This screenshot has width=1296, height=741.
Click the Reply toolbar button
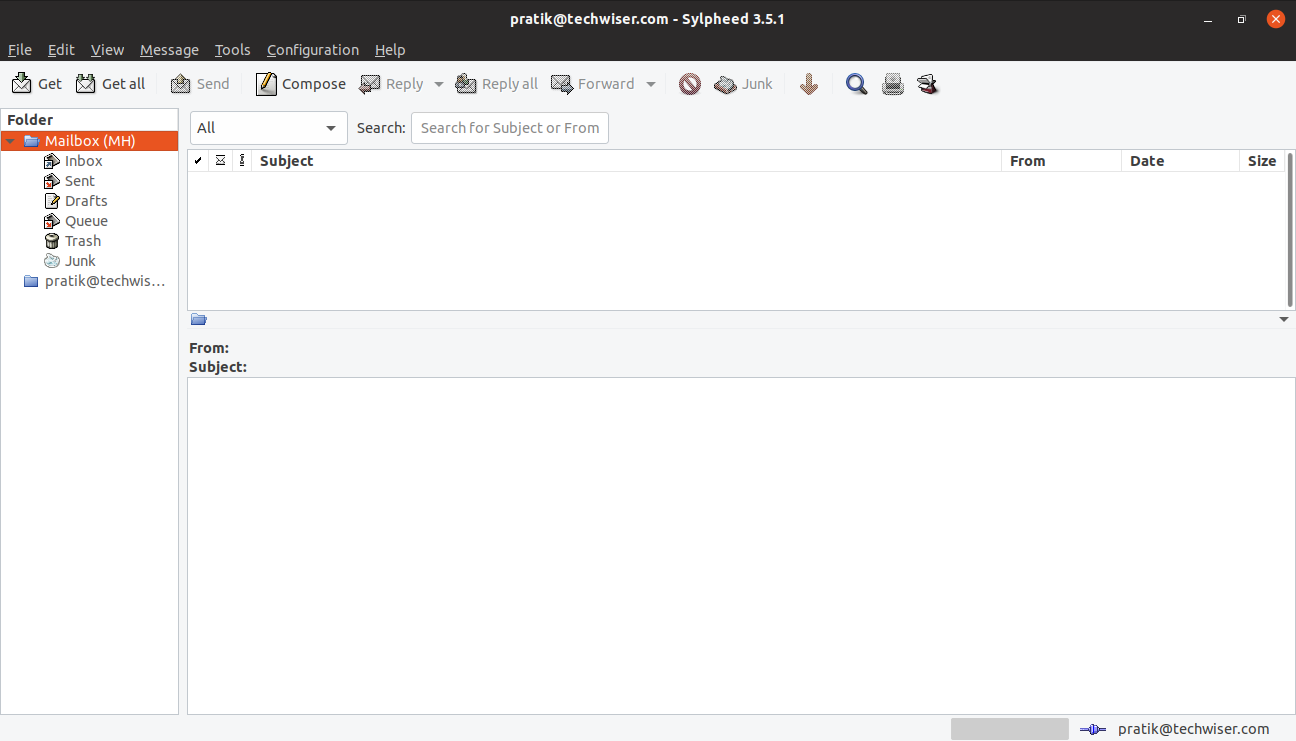[392, 84]
